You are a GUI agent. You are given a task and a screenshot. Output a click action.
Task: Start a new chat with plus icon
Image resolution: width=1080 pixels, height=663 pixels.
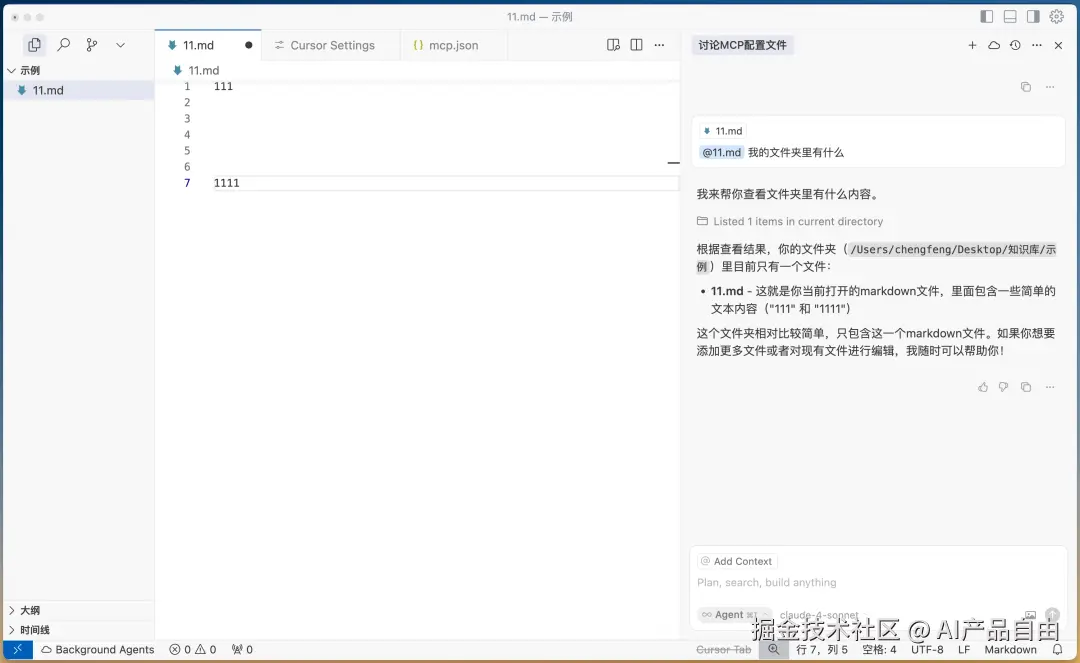[972, 45]
